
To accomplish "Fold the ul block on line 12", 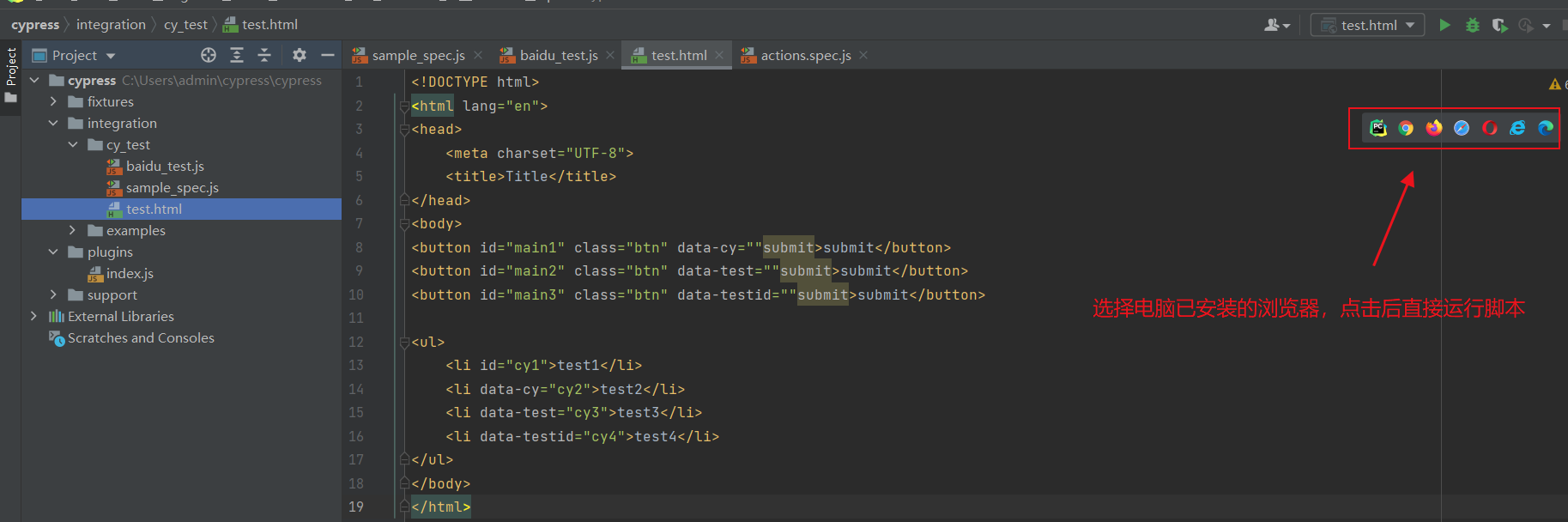I will coord(404,343).
